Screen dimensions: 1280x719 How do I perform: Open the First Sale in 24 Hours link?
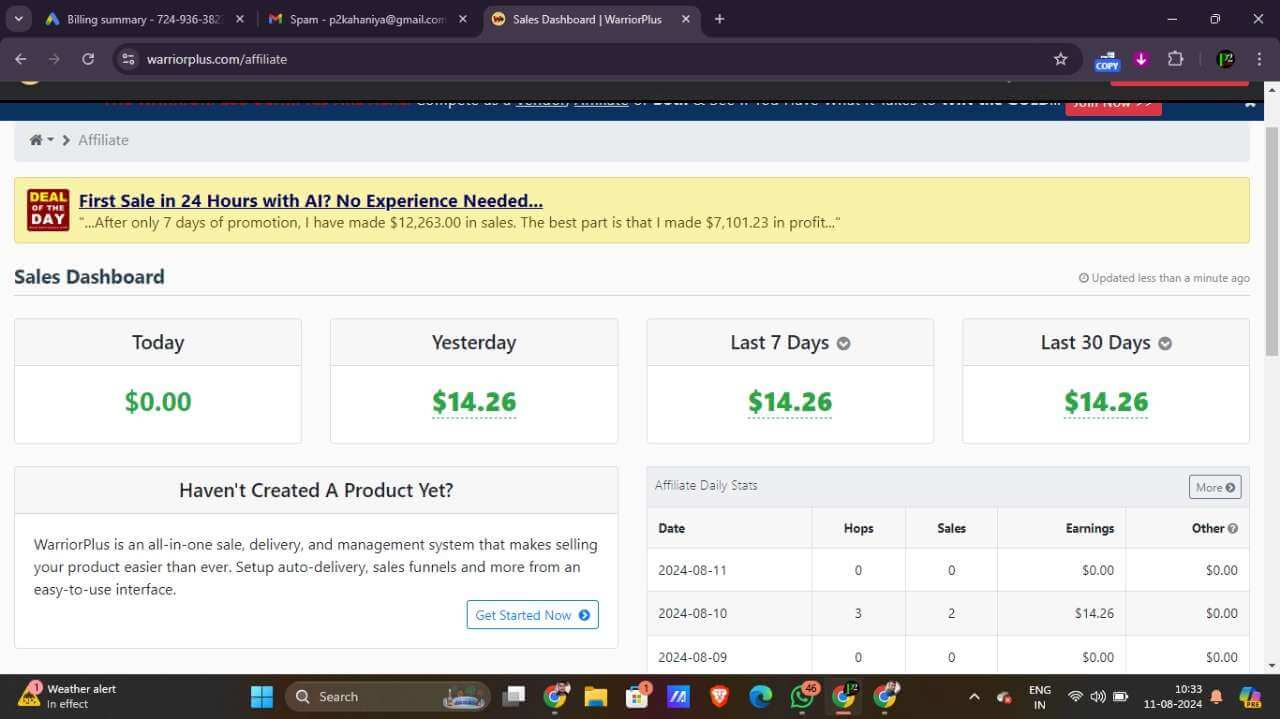click(x=310, y=201)
